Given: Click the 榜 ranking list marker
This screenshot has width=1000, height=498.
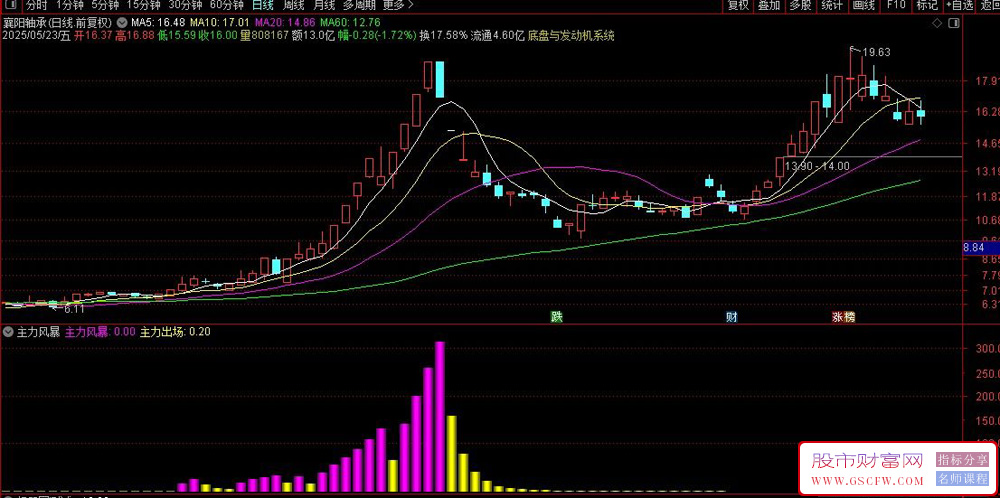Looking at the screenshot, I should pyautogui.click(x=849, y=317).
